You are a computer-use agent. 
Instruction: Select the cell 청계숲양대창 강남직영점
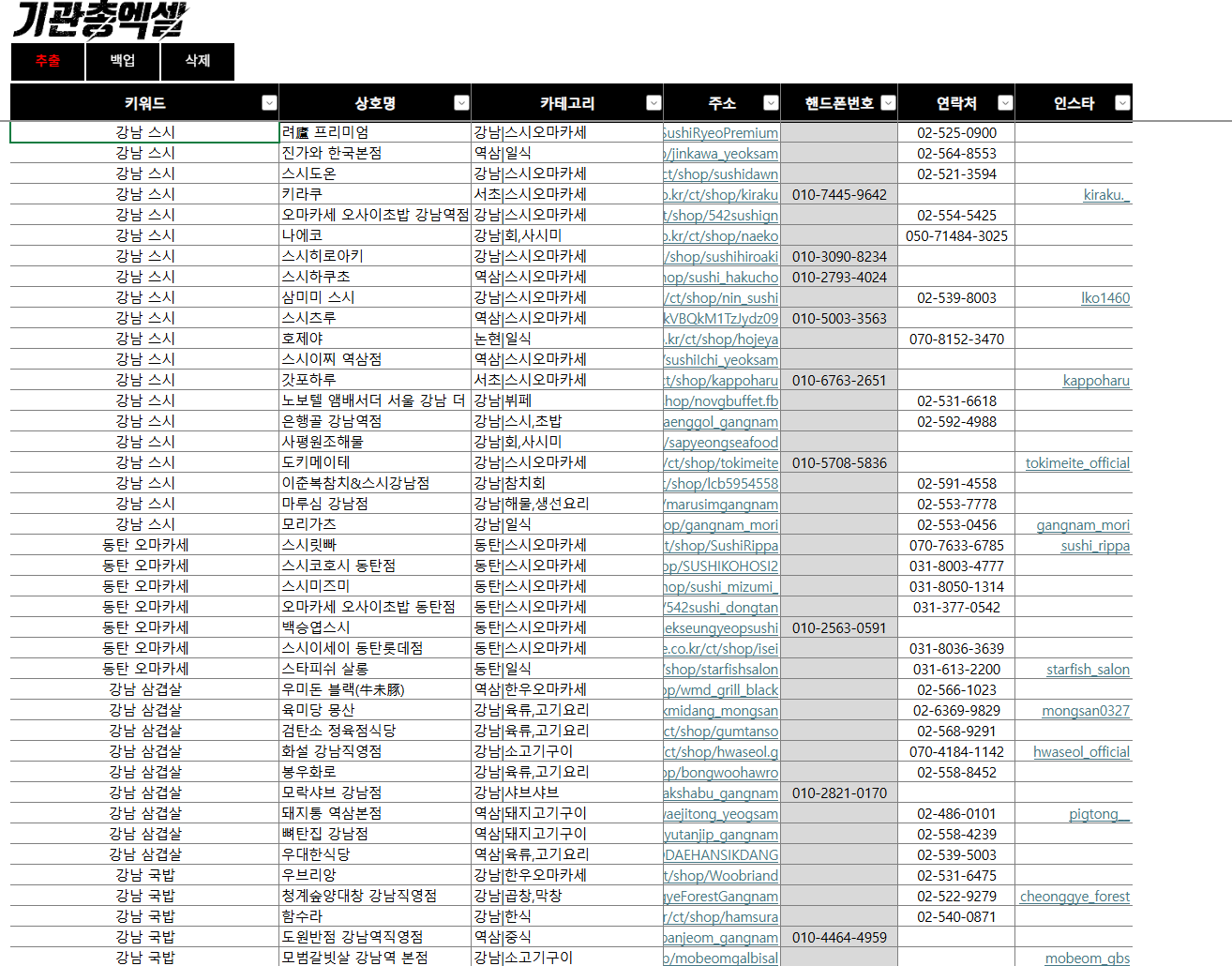point(375,896)
